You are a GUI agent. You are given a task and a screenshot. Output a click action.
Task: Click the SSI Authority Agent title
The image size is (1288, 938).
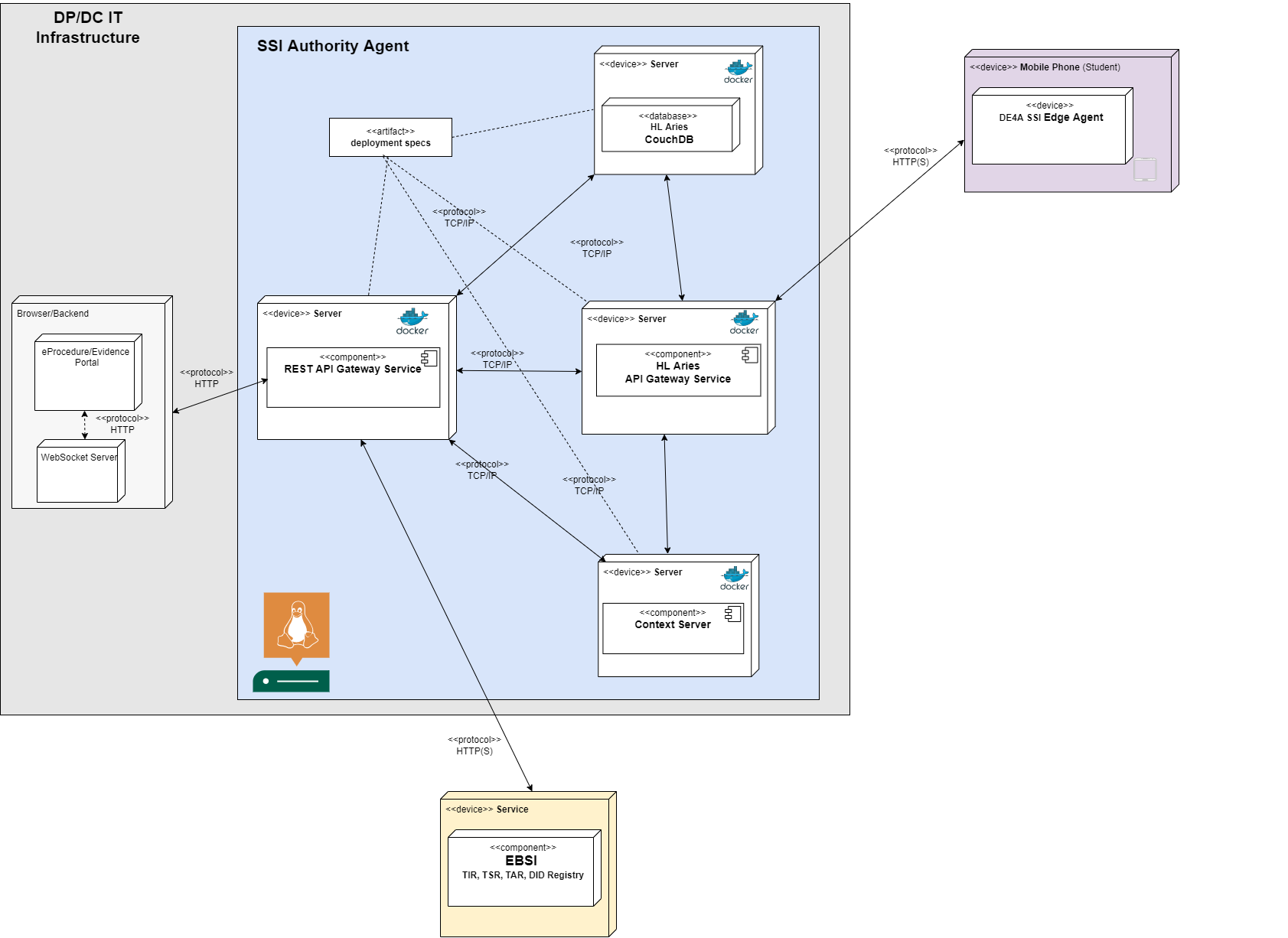[333, 46]
